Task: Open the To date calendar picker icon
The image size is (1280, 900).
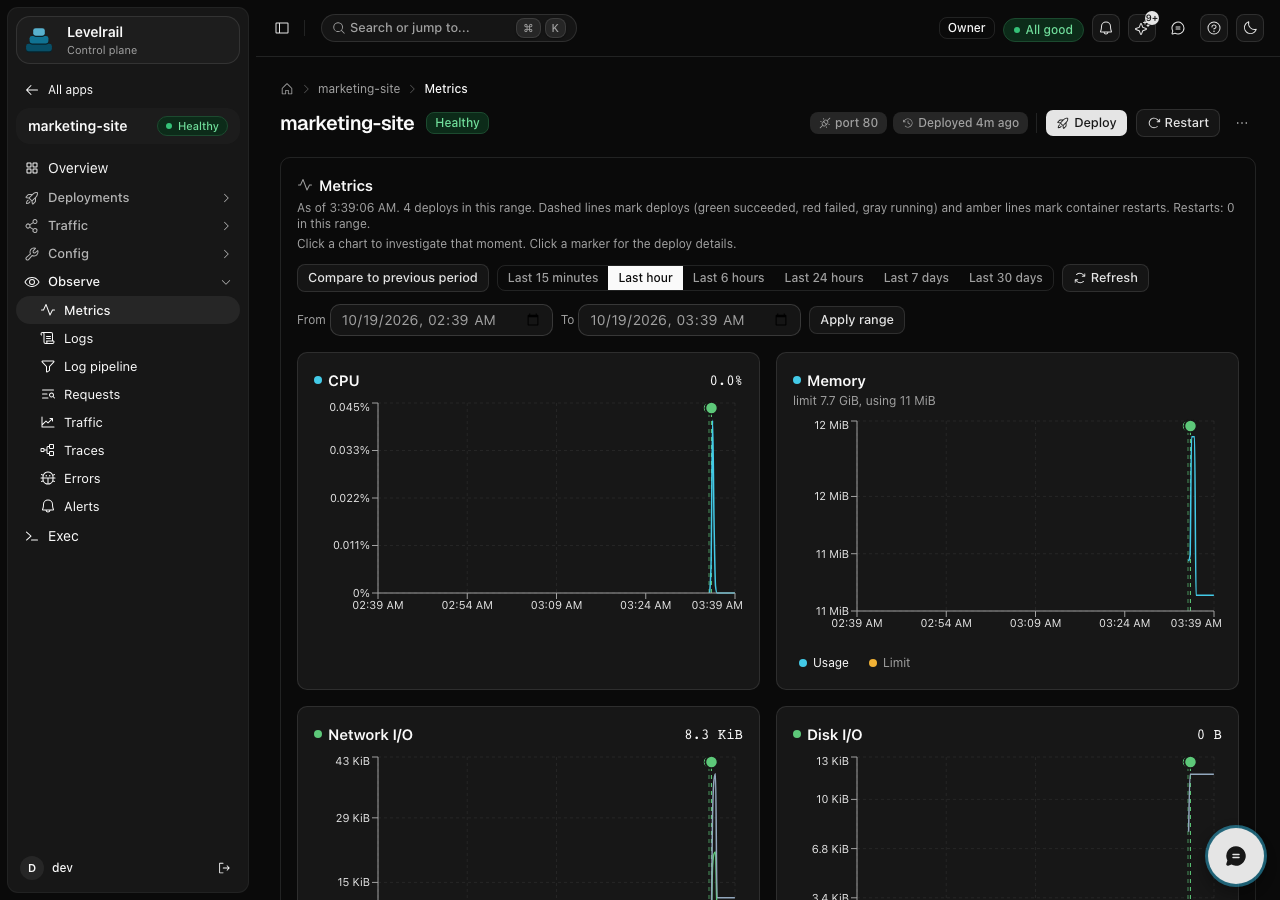Action: pyautogui.click(x=781, y=320)
